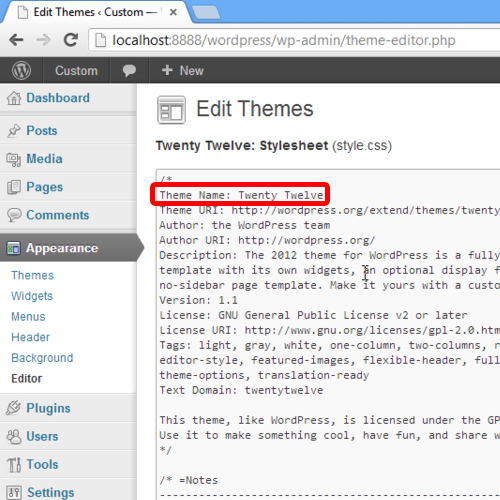This screenshot has height=500, width=500.
Task: Click the browser Back arrow
Action: 16,40
